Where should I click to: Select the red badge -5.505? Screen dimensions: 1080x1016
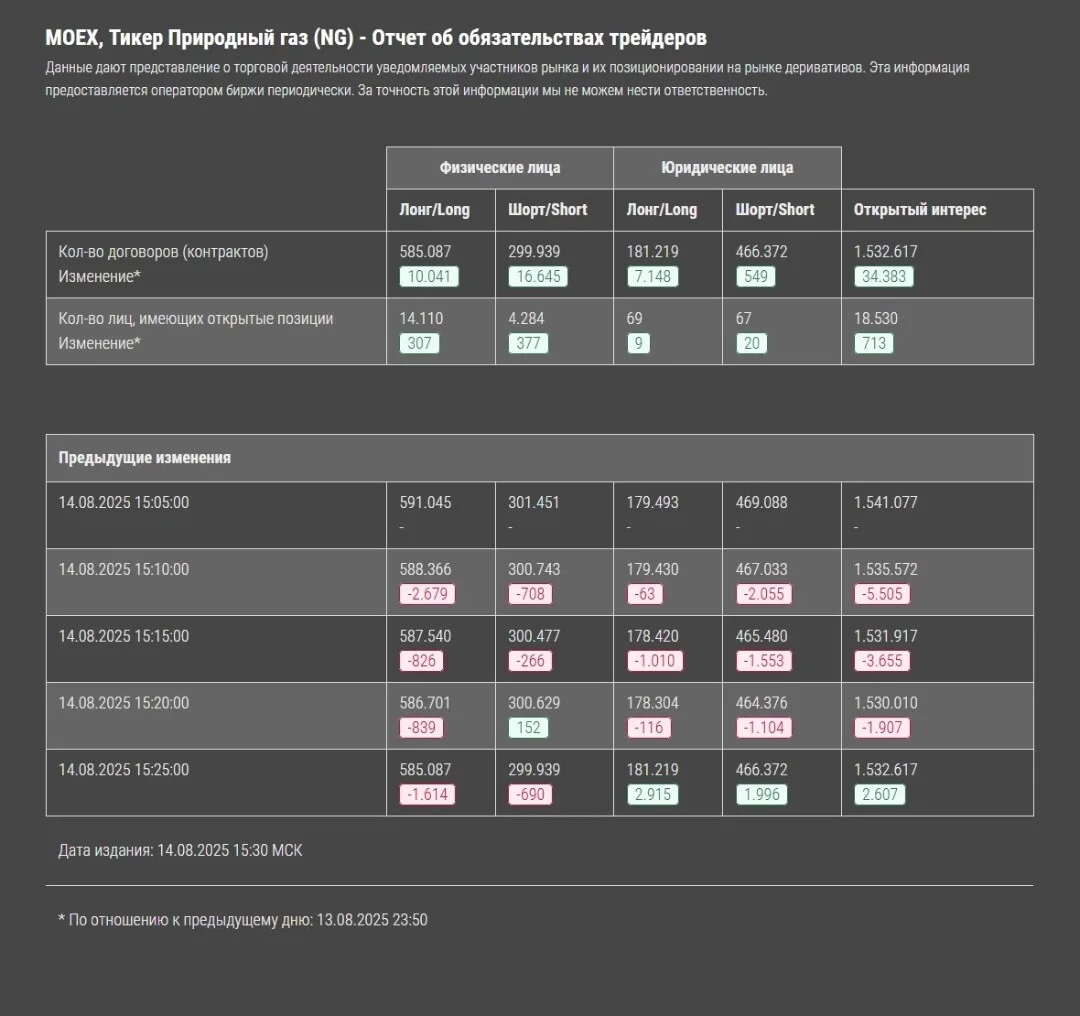click(x=882, y=594)
